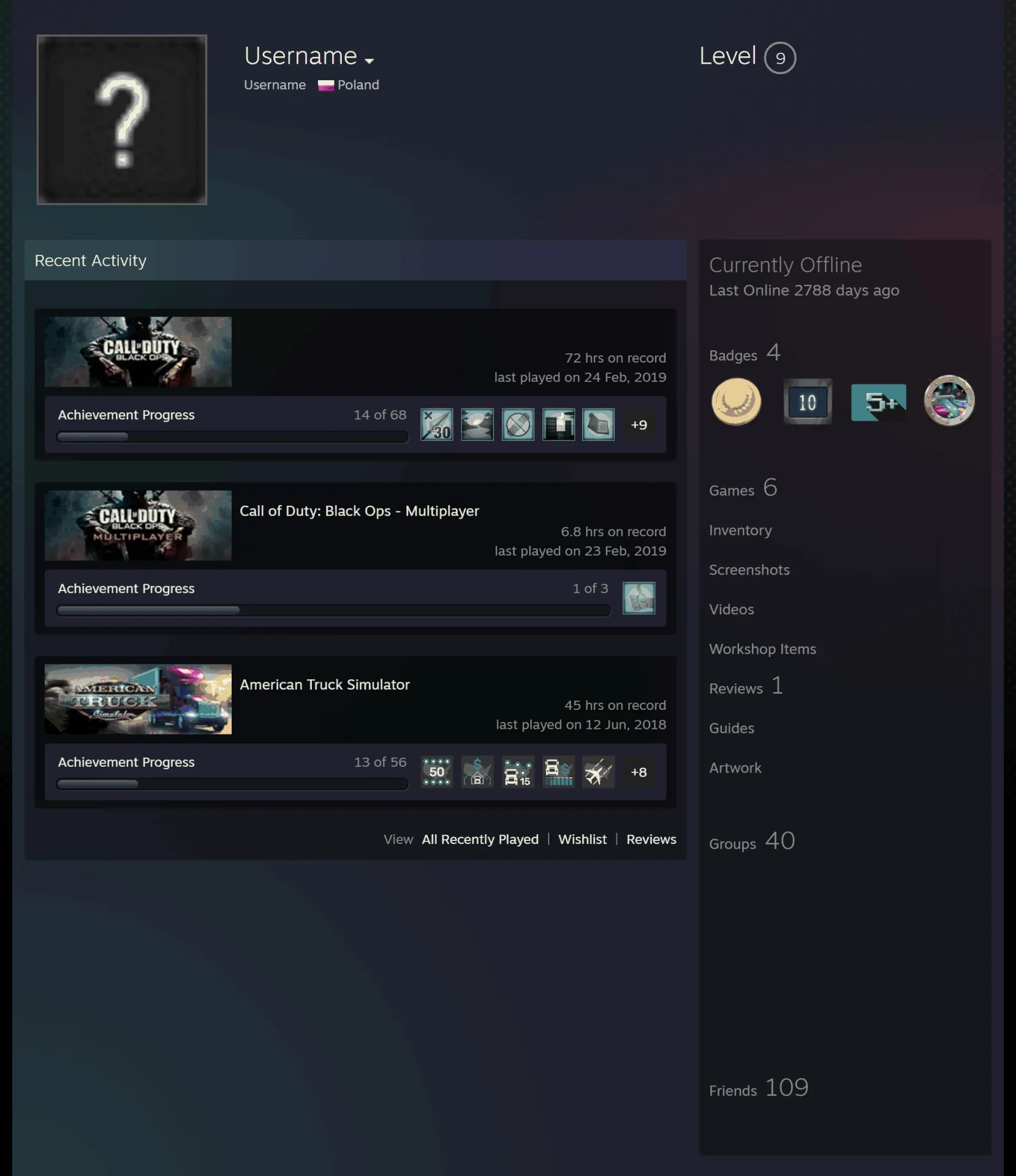Open the Level 9 badge circle
The height and width of the screenshot is (1176, 1016).
(780, 58)
